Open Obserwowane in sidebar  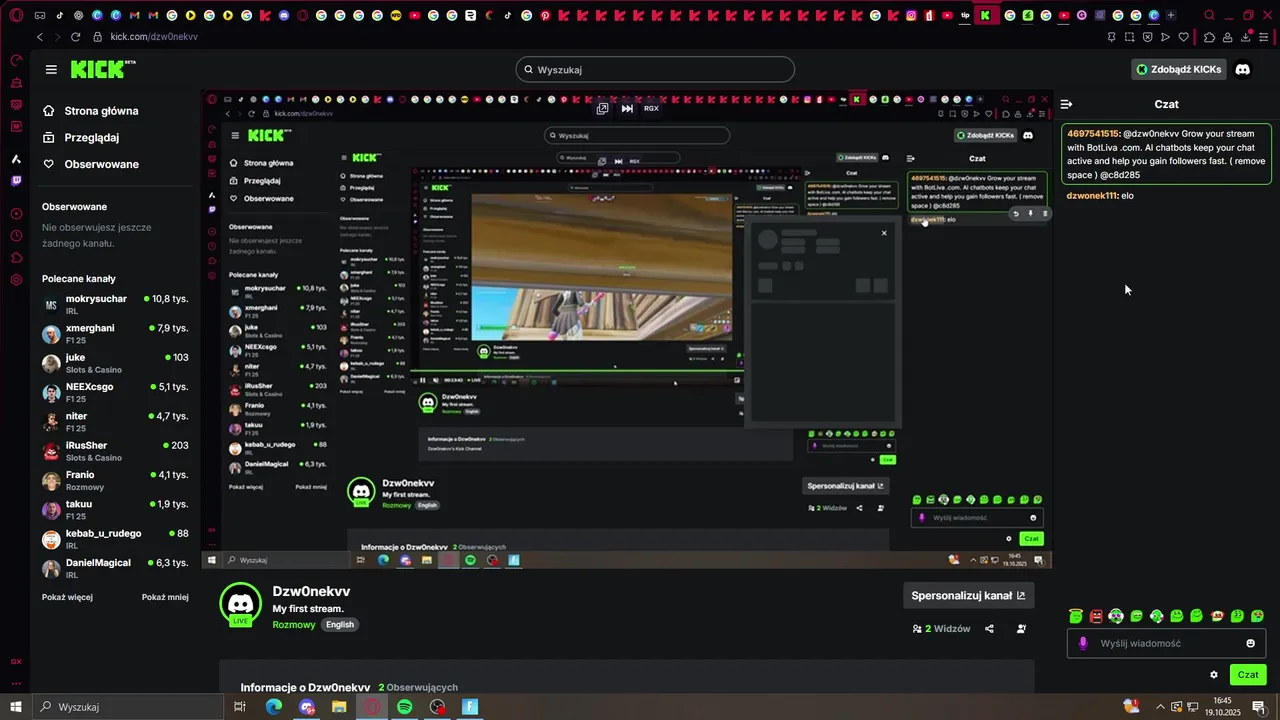click(101, 164)
